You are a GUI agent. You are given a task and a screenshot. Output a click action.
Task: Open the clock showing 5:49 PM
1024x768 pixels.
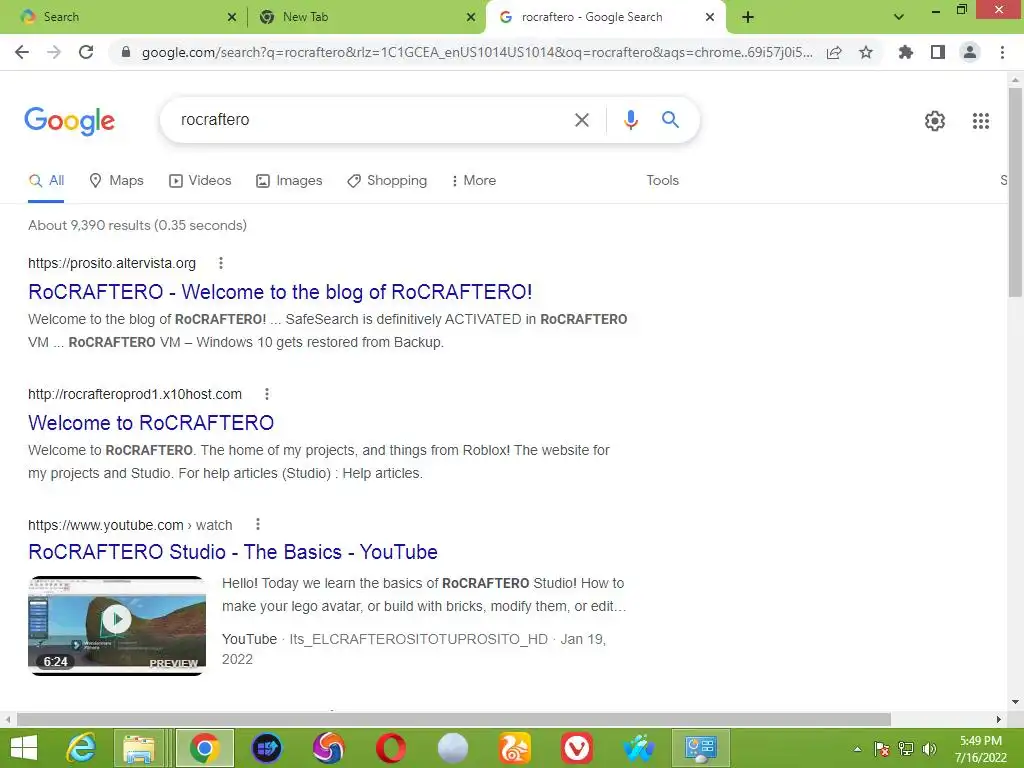980,749
